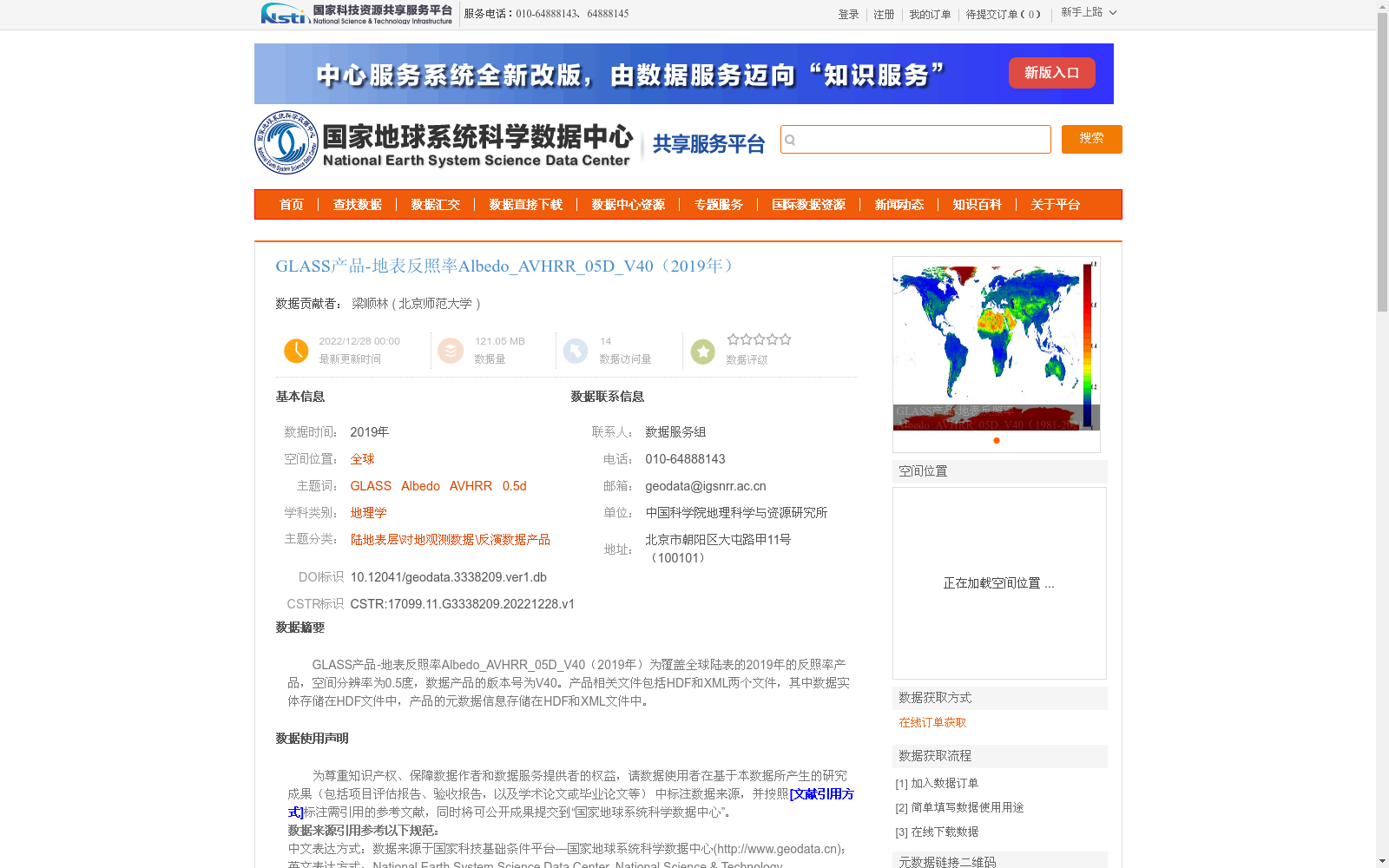Click the email geodata@igsnrr.ac.cn
The image size is (1389, 868).
pos(706,486)
